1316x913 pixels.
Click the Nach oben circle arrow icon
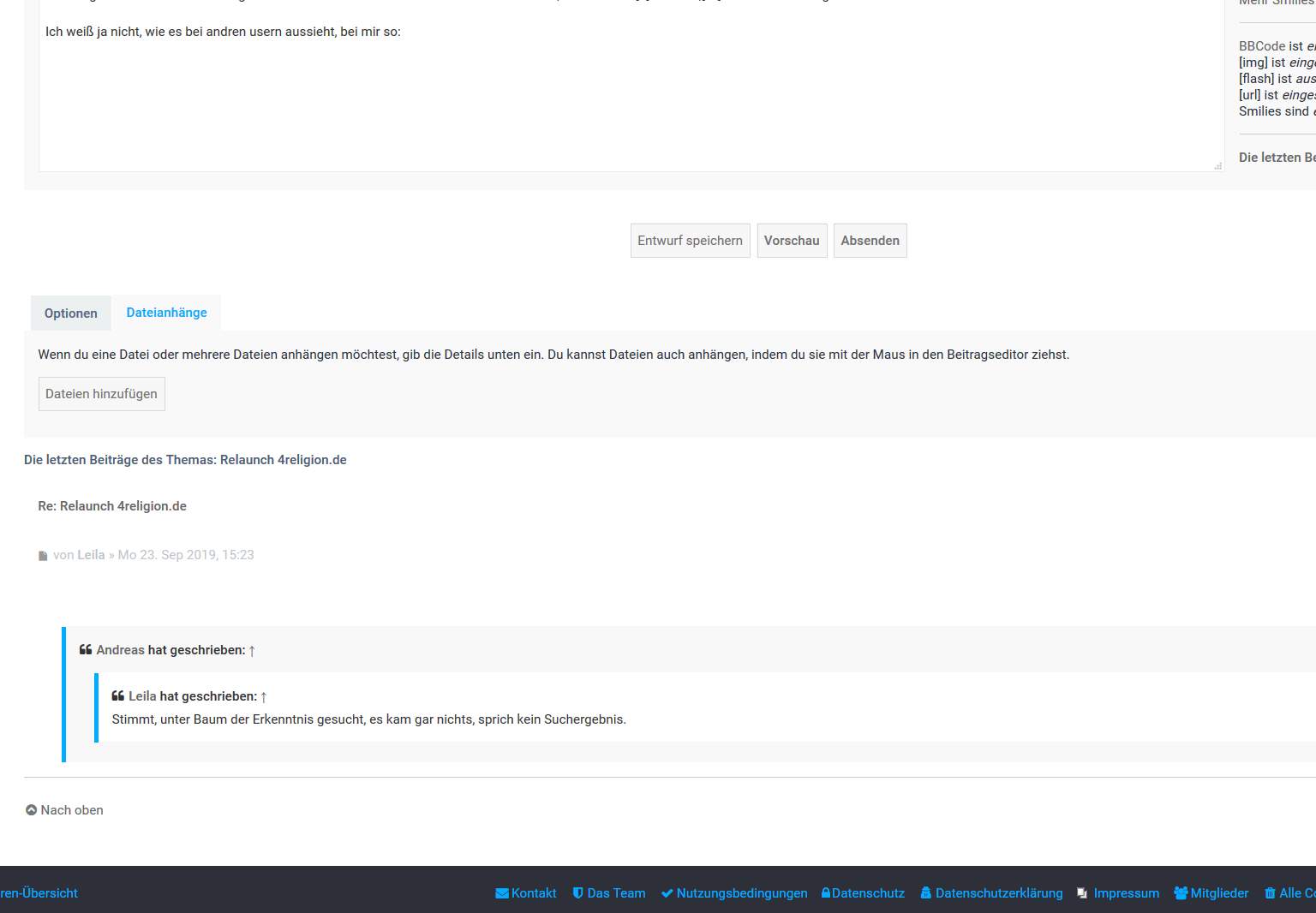[32, 810]
